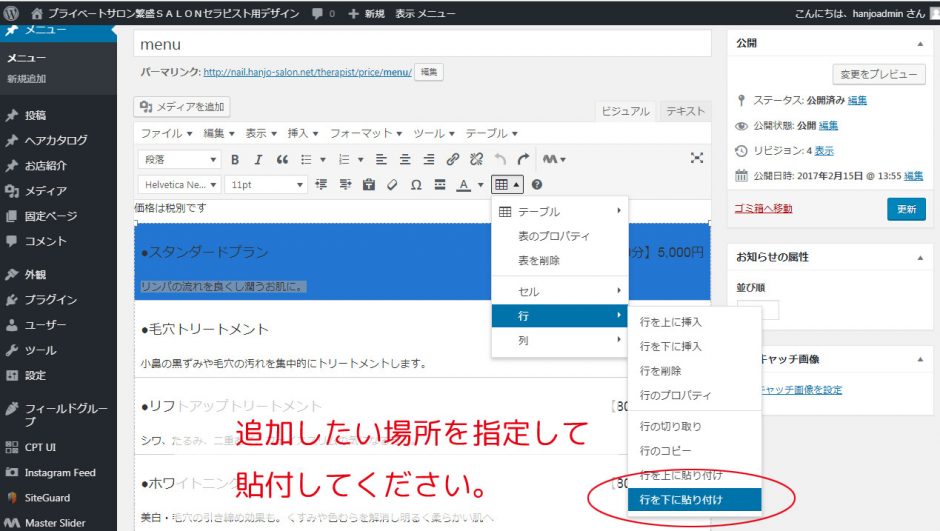Collapse the 公開 publish panel

pyautogui.click(x=917, y=44)
